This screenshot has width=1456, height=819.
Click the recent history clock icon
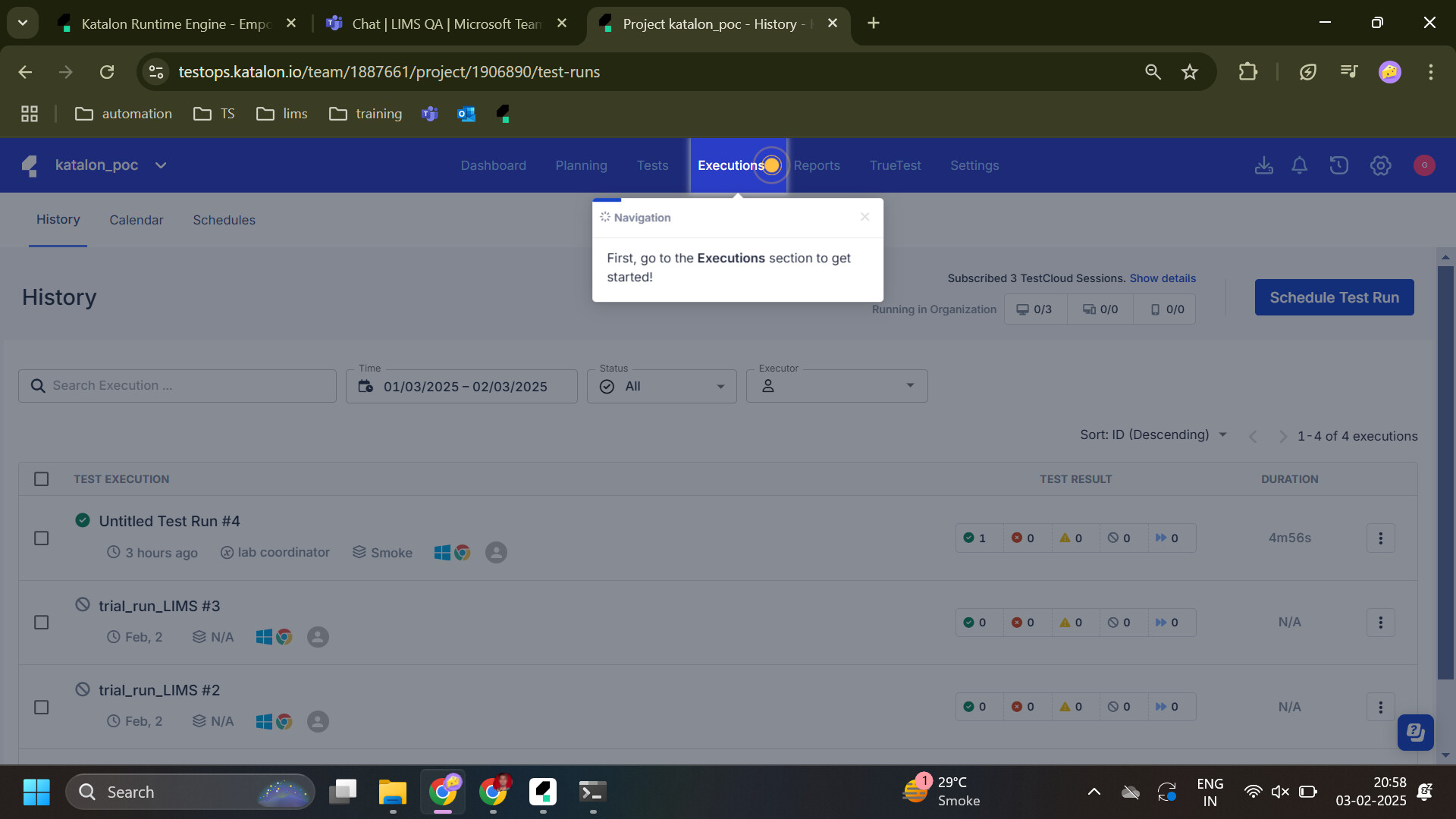pyautogui.click(x=1338, y=165)
